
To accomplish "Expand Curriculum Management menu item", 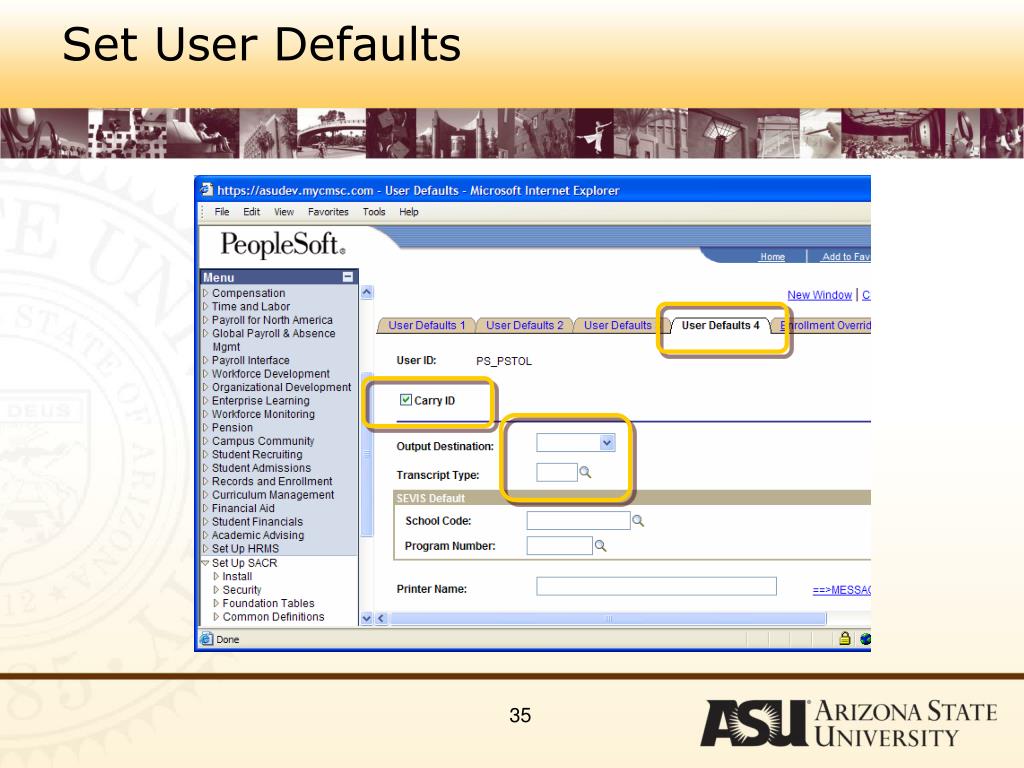I will 206,495.
